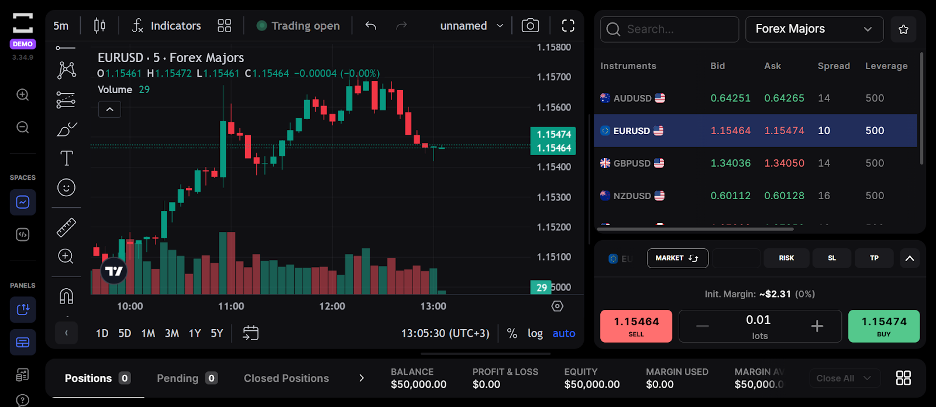
Task: Toggle the order ticket panel icon under PANELS
Action: (x=23, y=310)
